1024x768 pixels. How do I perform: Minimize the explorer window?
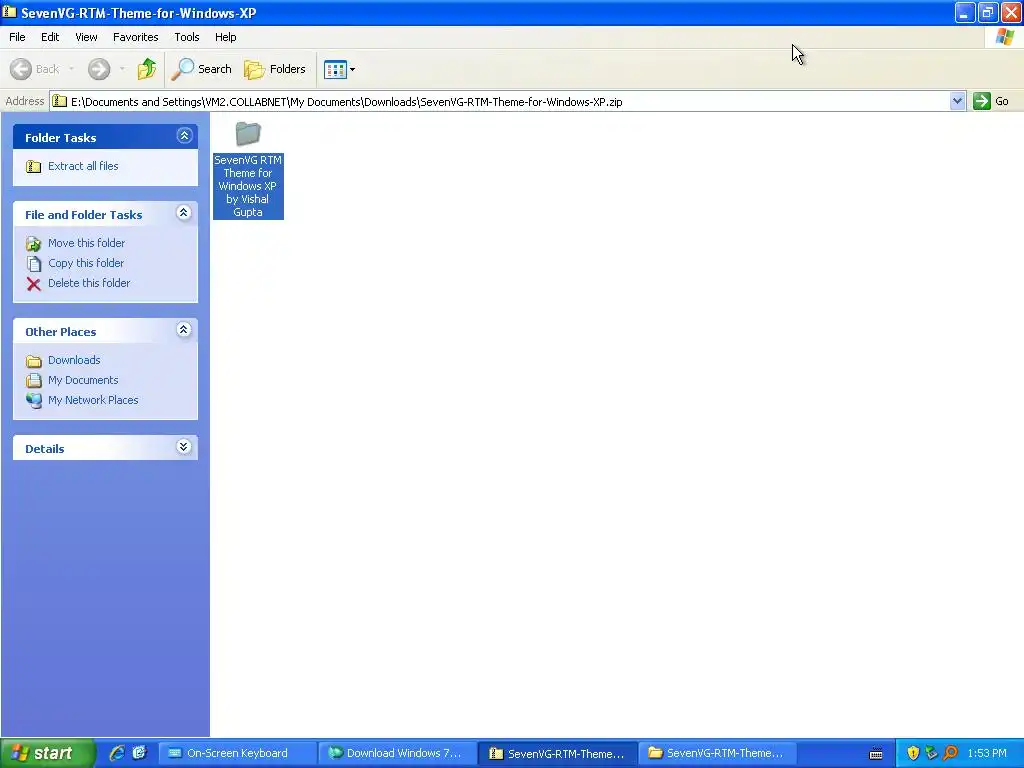click(x=965, y=12)
